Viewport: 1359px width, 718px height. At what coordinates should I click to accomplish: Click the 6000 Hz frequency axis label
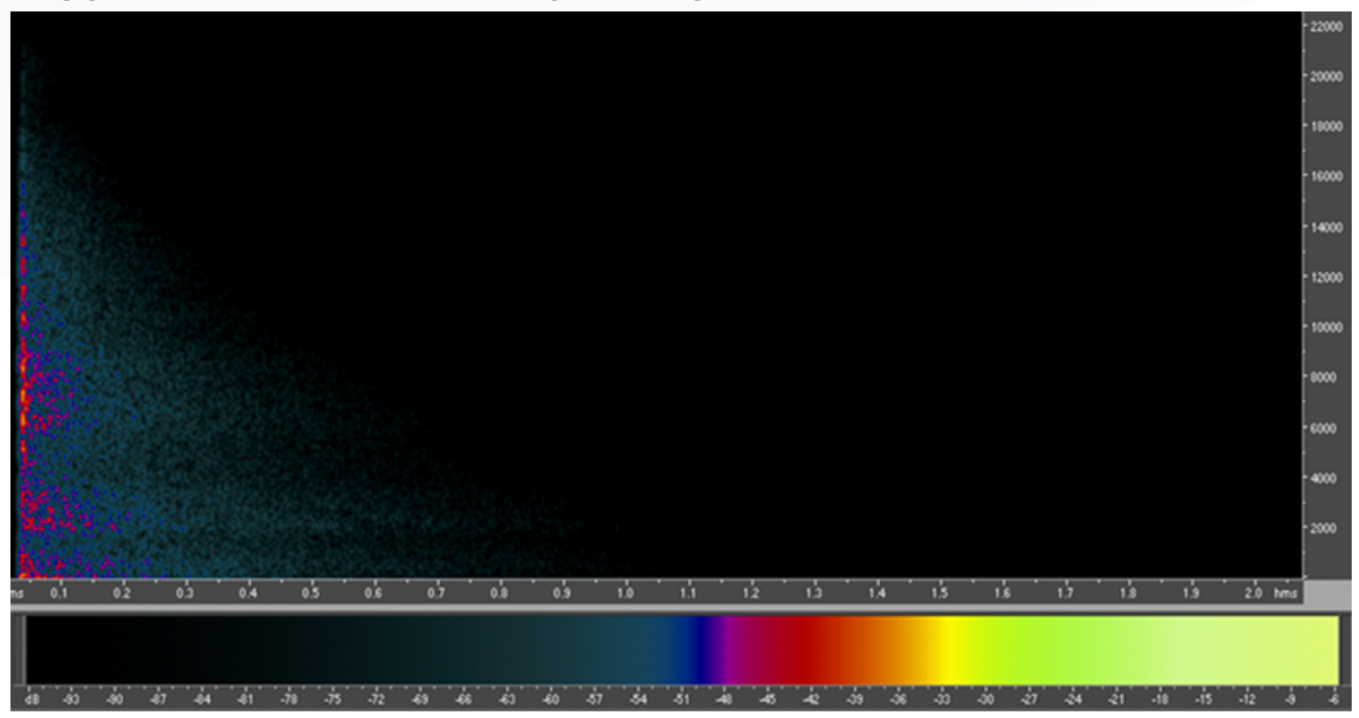tap(1326, 428)
